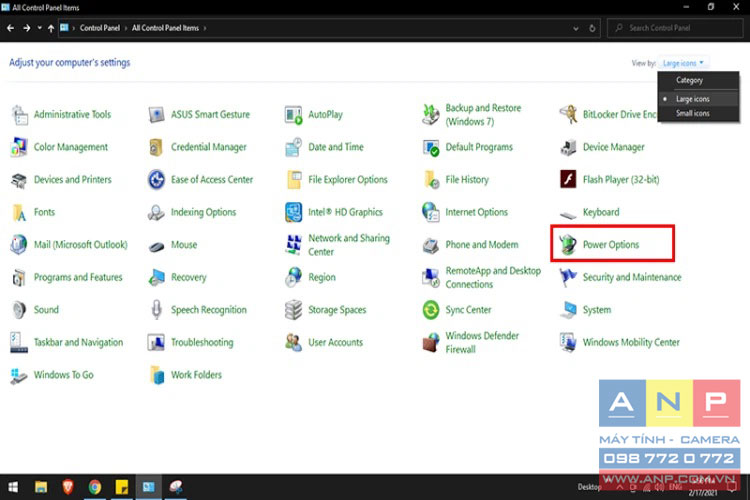This screenshot has width=750, height=500.
Task: Click the Device Manager link
Action: point(613,147)
